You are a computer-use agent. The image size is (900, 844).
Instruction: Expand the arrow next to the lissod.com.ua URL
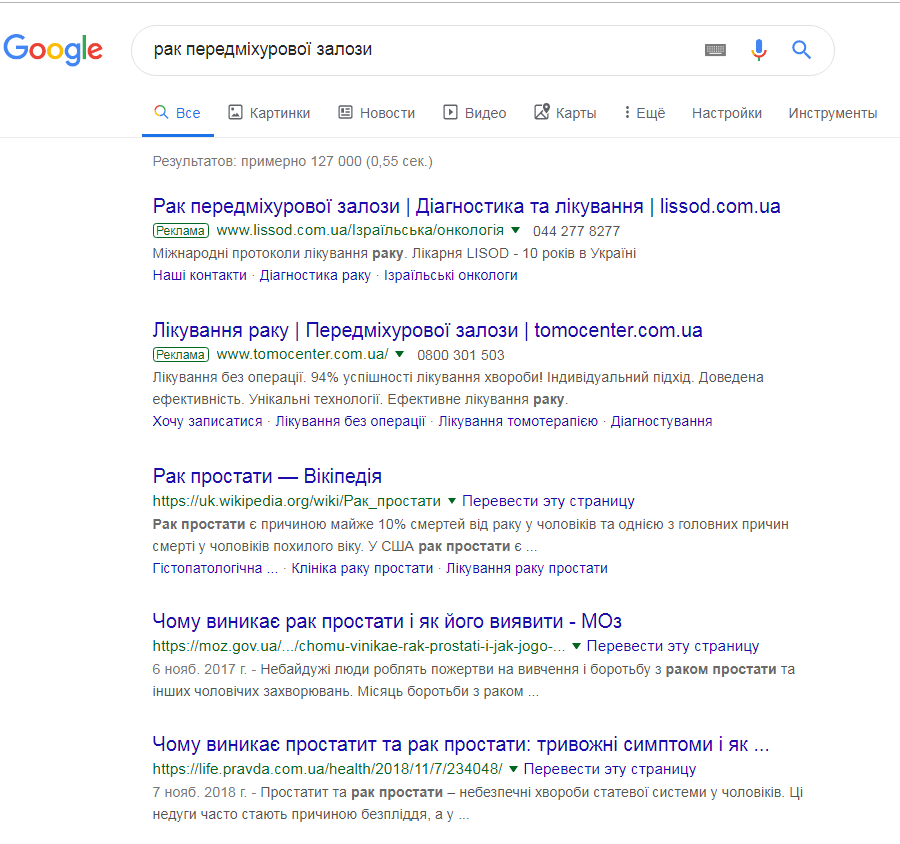click(x=515, y=230)
